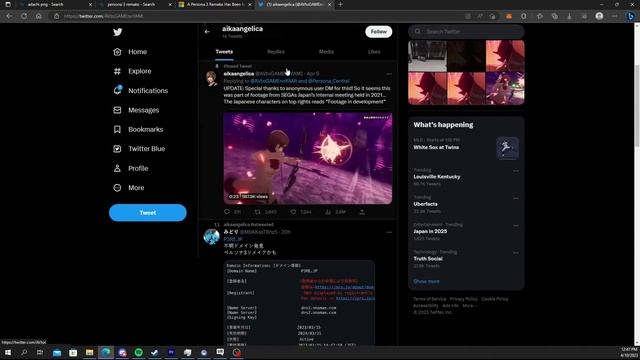Viewport: 640px width, 360px height.
Task: Open Steam from the taskbar
Action: coord(155,352)
